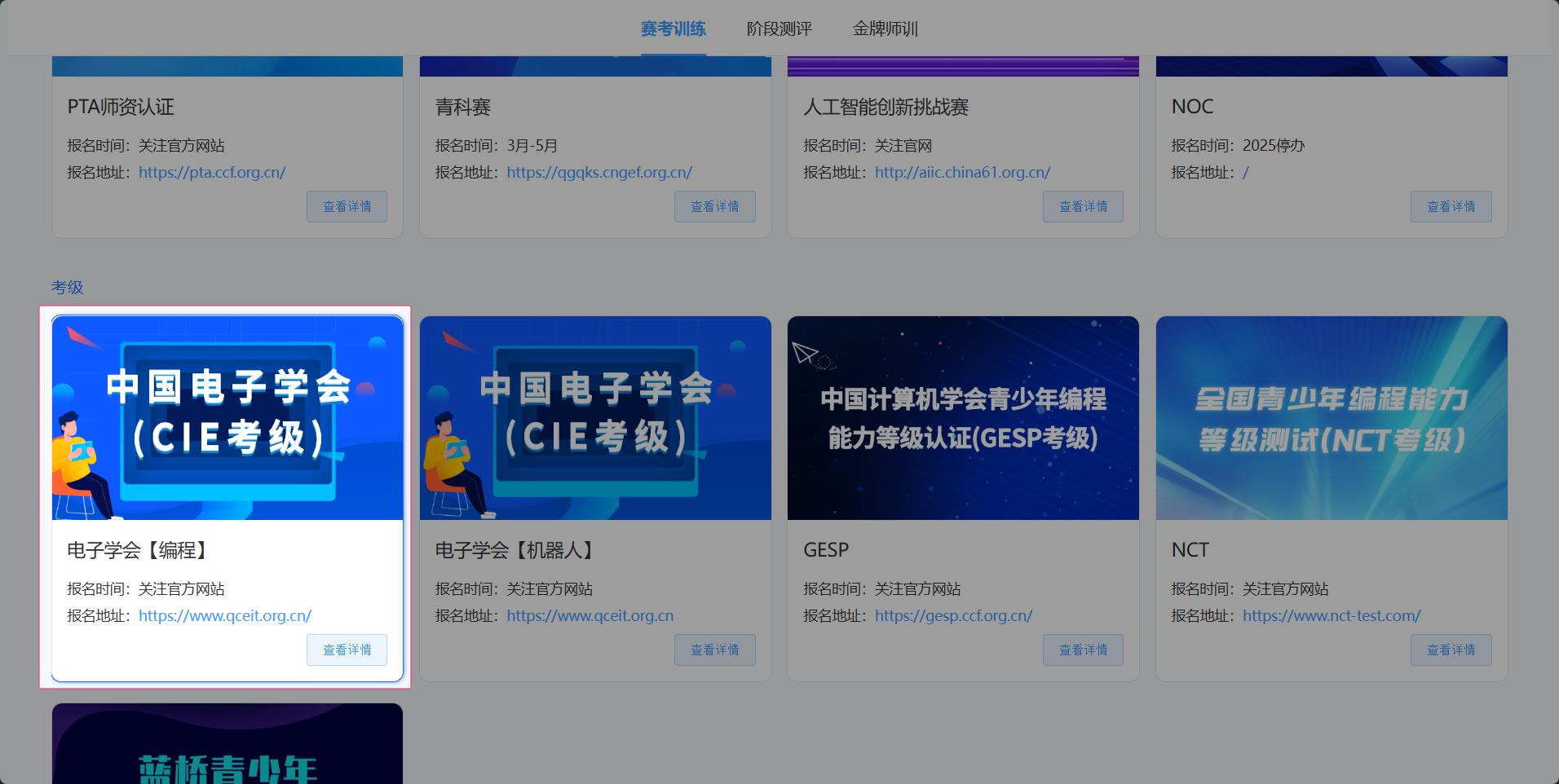Click the 报名时间 line on 电子学会【编程】 card
This screenshot has width=1559, height=784.
(x=146, y=589)
